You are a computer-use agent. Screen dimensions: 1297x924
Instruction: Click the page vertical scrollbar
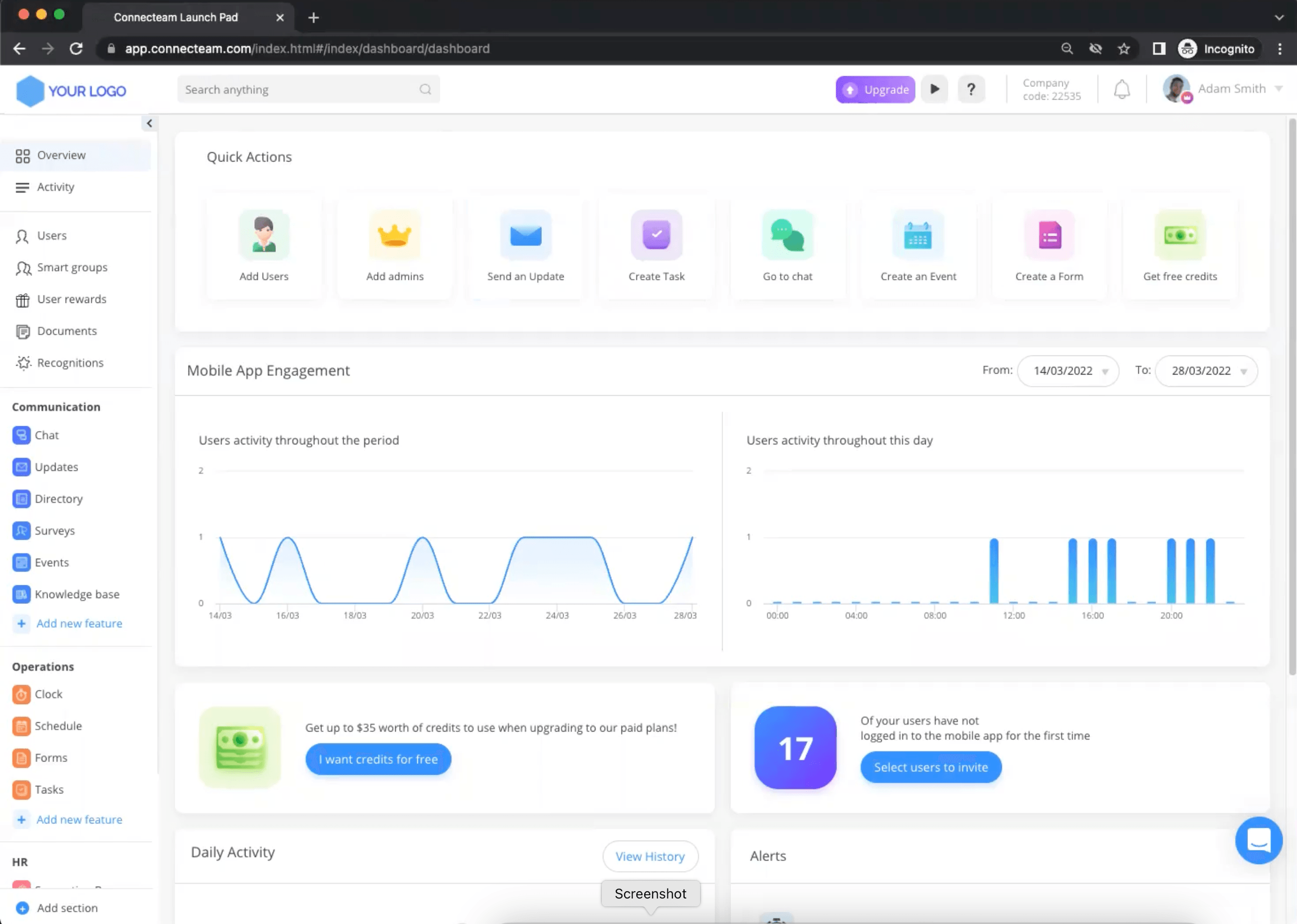pos(1292,397)
